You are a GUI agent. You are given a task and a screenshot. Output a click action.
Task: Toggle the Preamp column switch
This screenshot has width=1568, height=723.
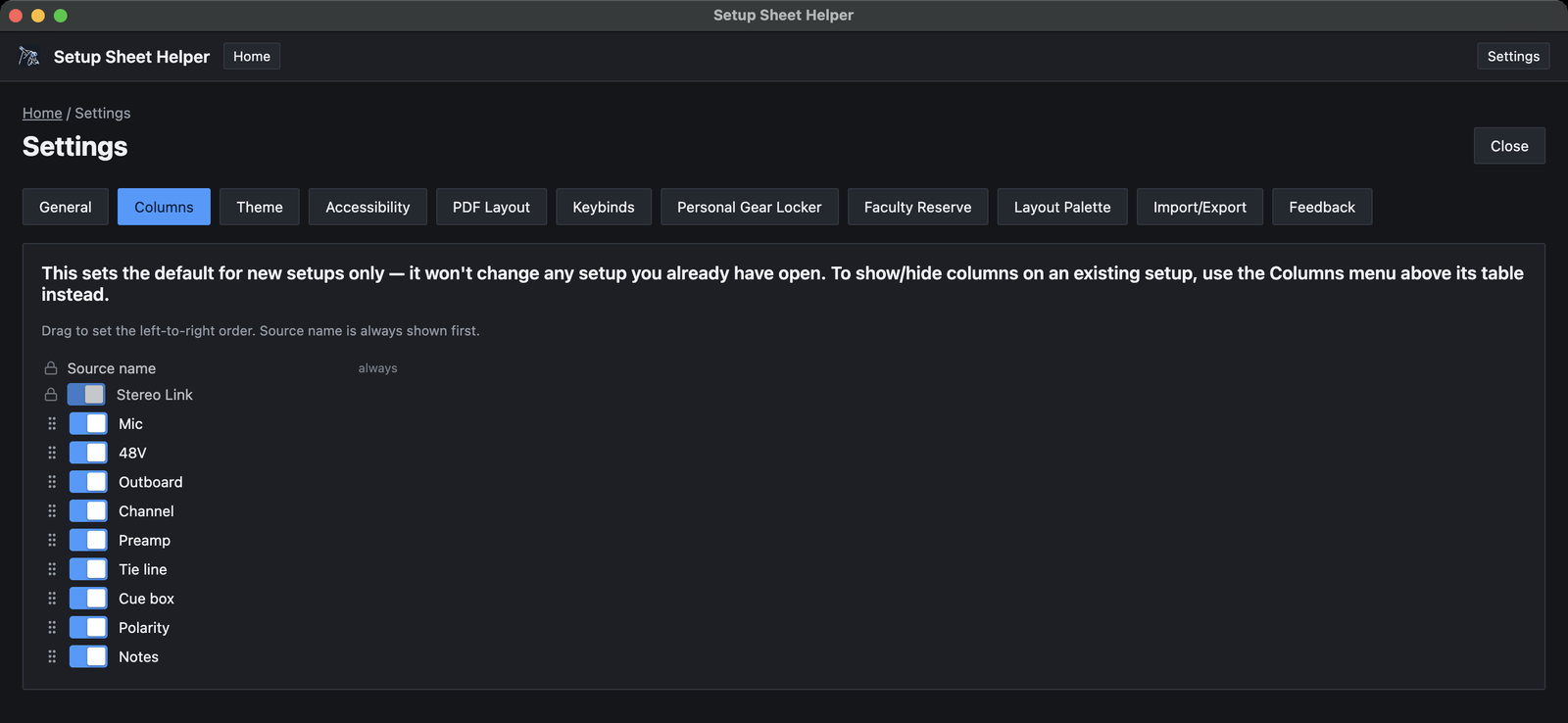[88, 540]
